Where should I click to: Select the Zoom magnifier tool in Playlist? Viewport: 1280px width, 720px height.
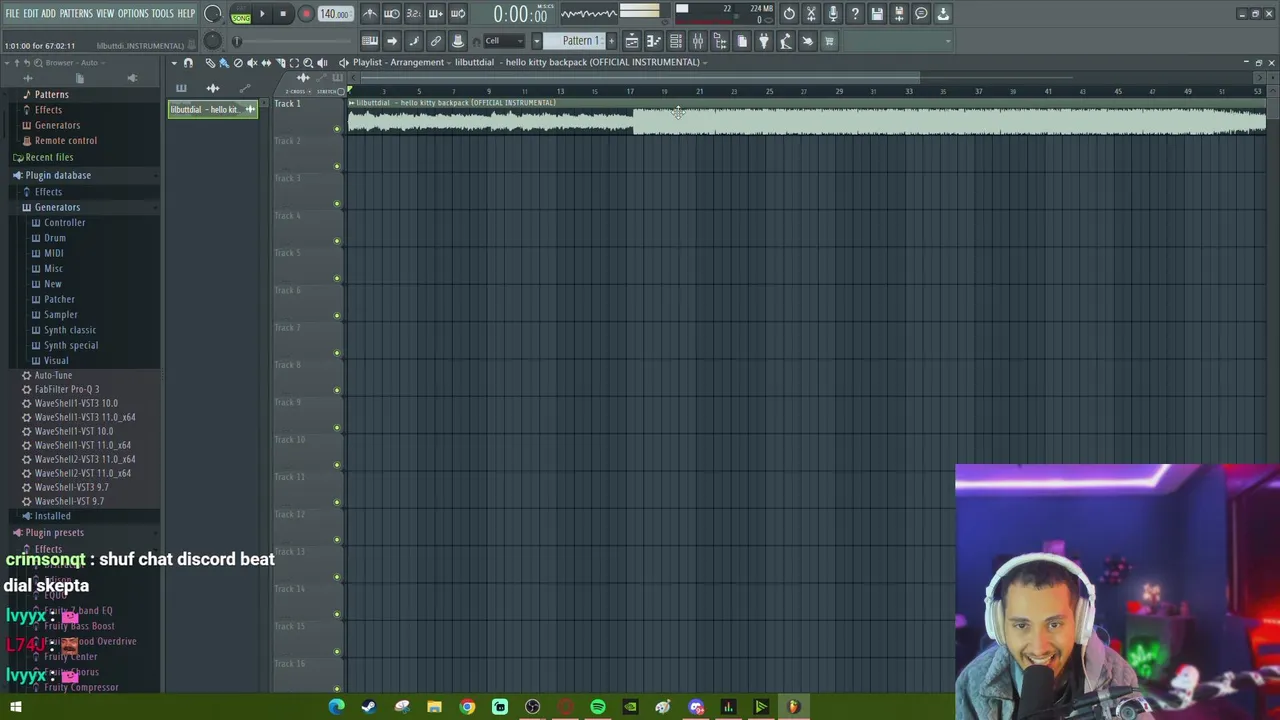[x=308, y=63]
